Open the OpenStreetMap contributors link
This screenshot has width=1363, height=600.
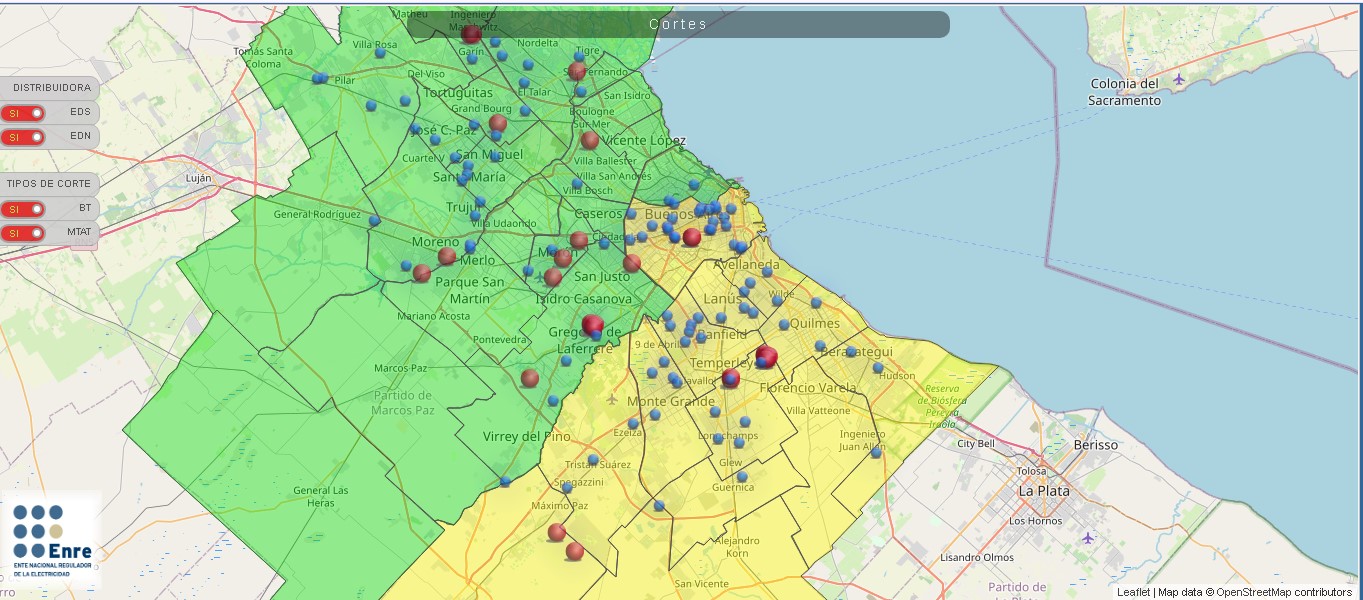pyautogui.click(x=1283, y=592)
